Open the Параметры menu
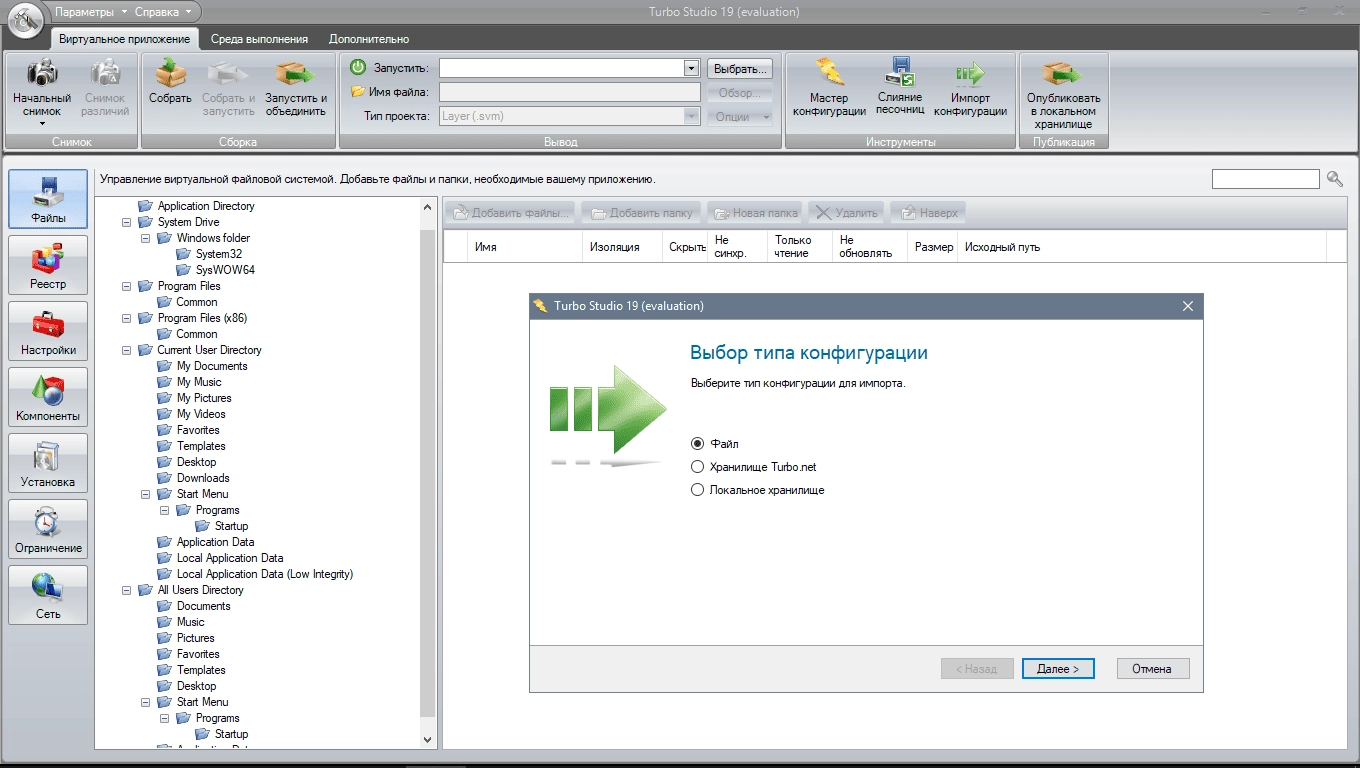1360x768 pixels. (x=90, y=12)
